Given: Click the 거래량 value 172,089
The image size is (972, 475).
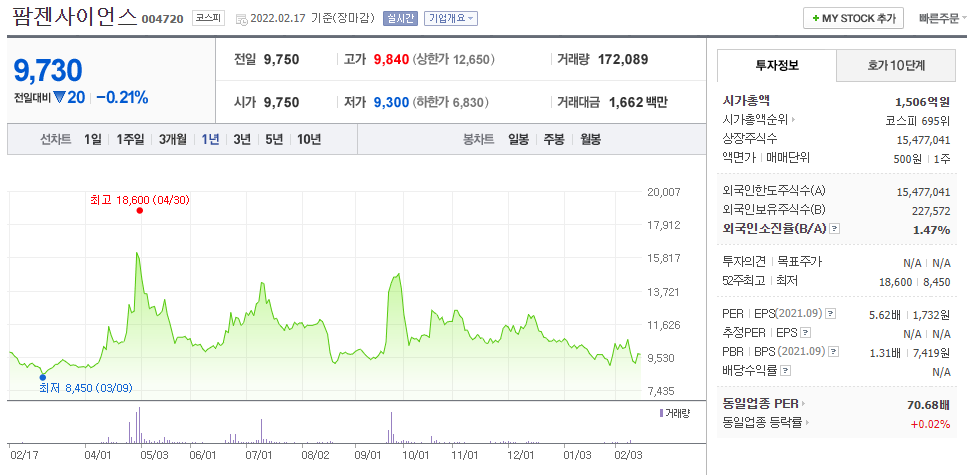Looking at the screenshot, I should tap(623, 60).
